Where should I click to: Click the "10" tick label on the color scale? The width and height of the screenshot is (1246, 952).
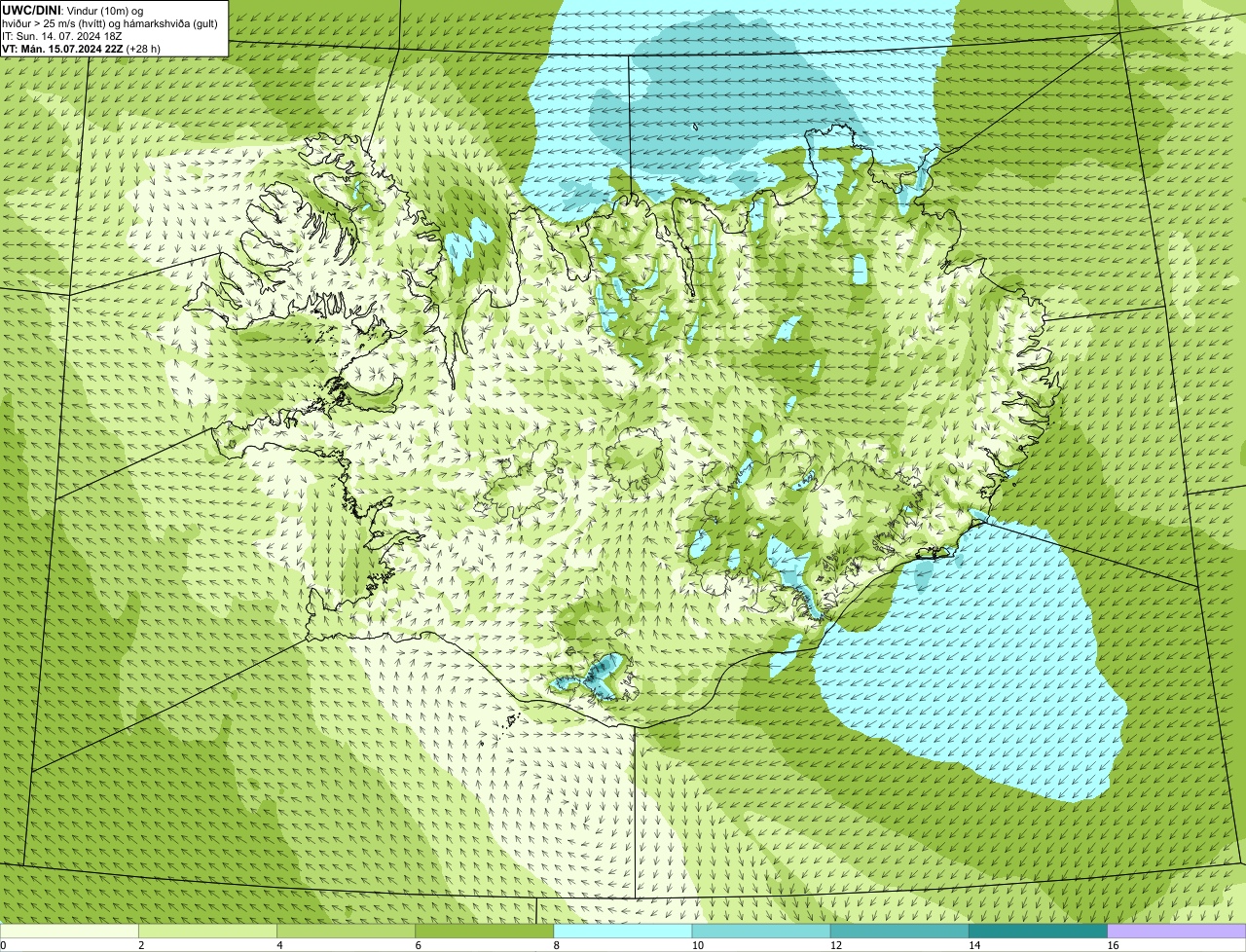pos(698,945)
